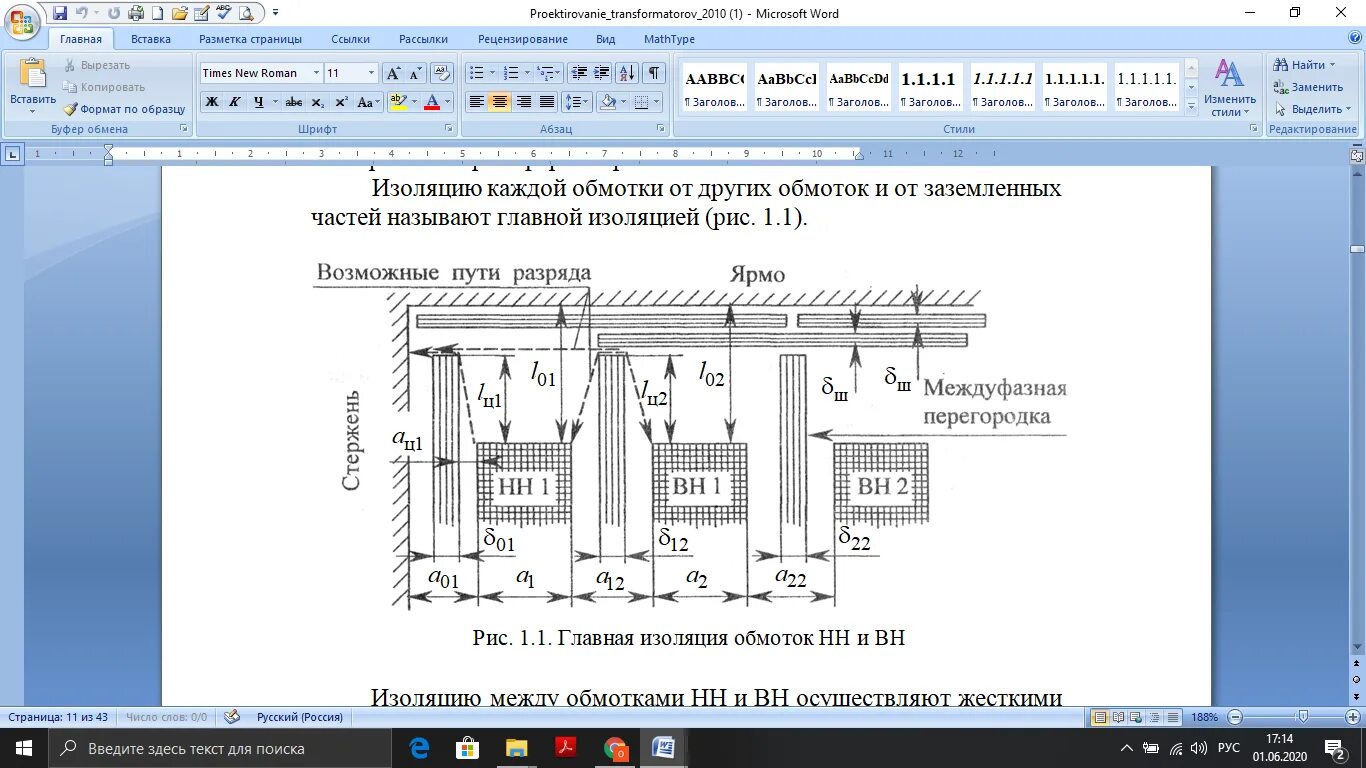This screenshot has height=768, width=1366.
Task: Click the Open folder icon in quick access toolbar
Action: 180,13
